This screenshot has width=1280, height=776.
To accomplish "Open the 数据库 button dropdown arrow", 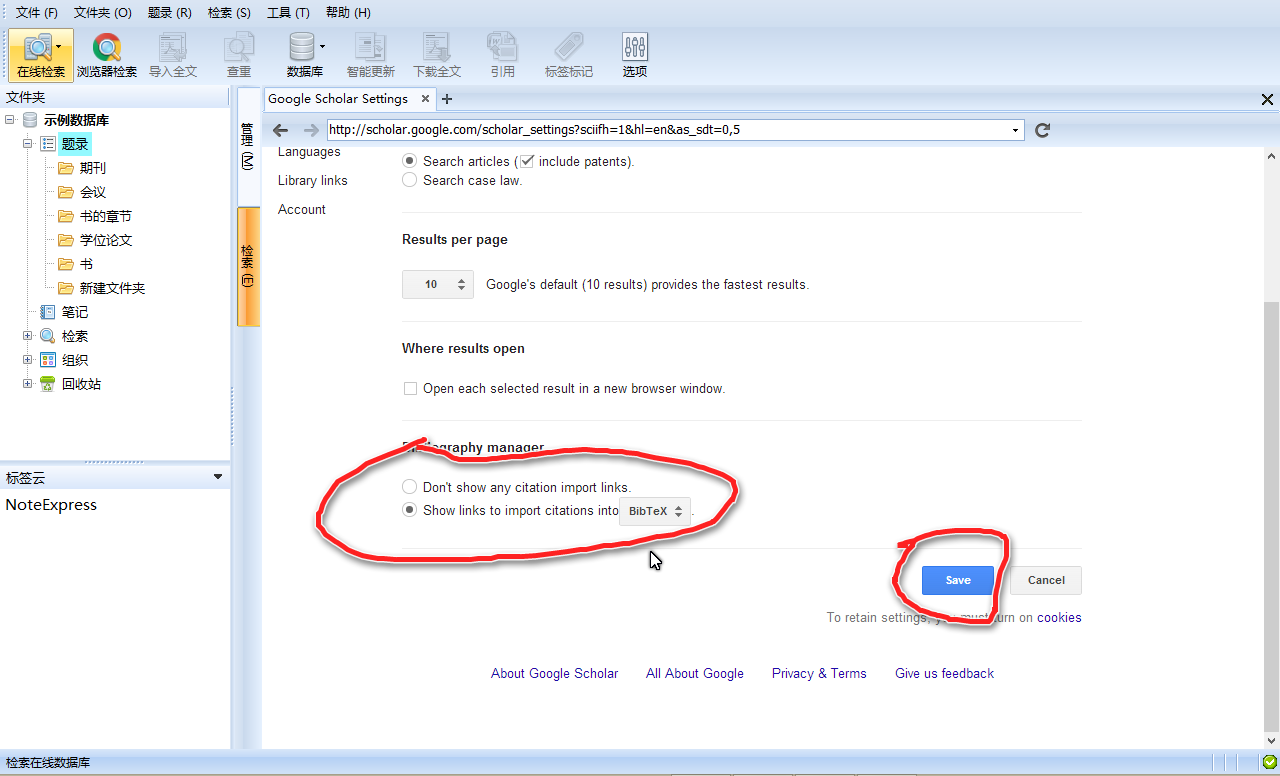I will (323, 46).
